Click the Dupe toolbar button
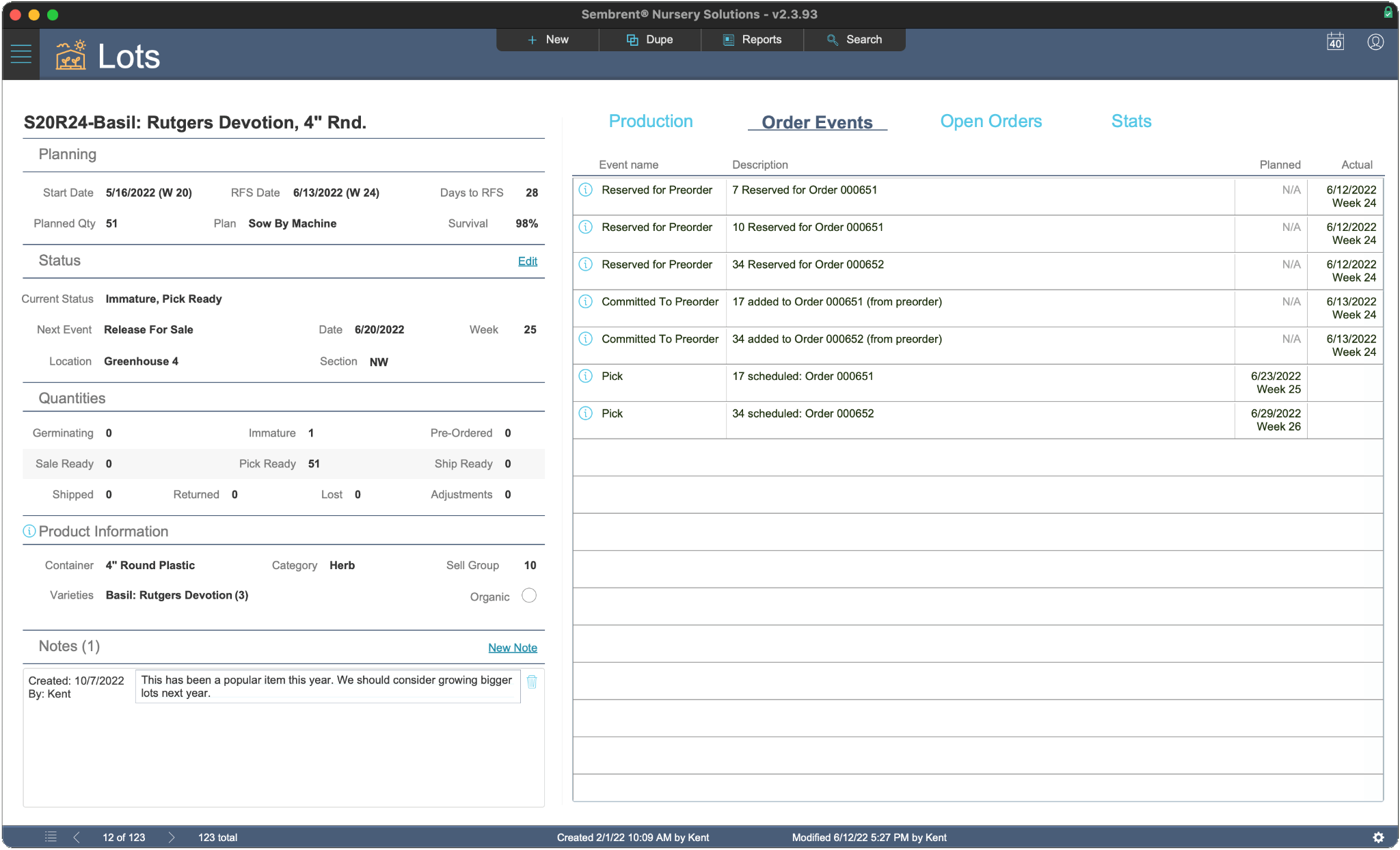Image resolution: width=1400 pixels, height=850 pixels. tap(650, 40)
